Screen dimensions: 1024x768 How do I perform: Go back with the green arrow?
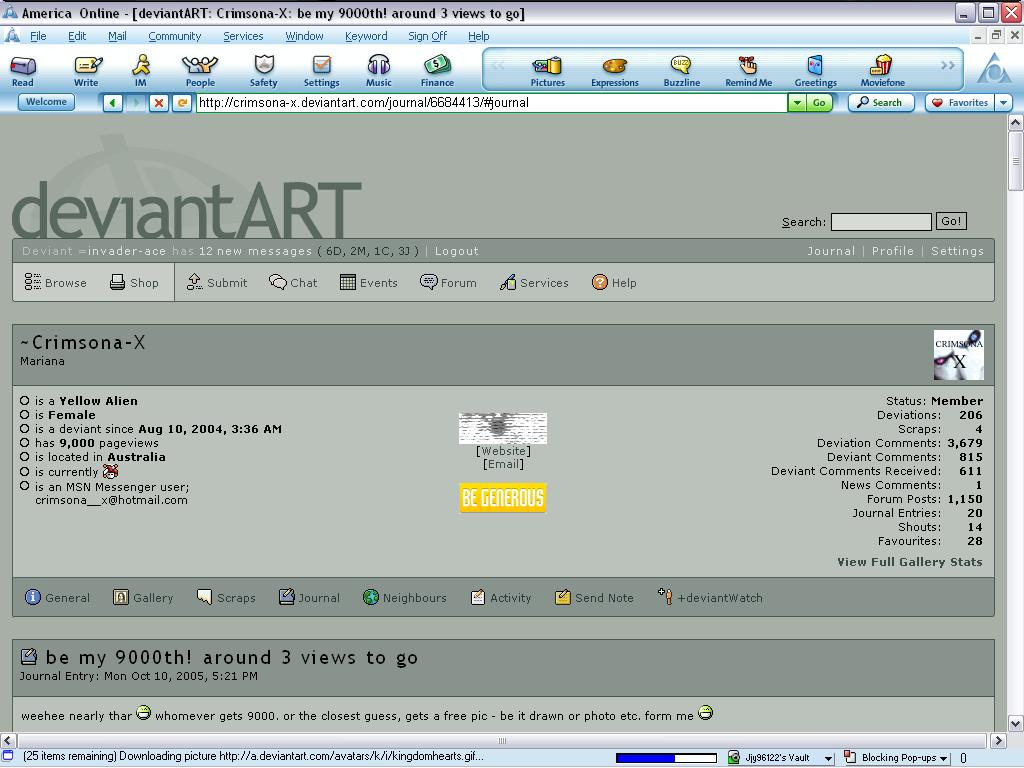click(113, 103)
